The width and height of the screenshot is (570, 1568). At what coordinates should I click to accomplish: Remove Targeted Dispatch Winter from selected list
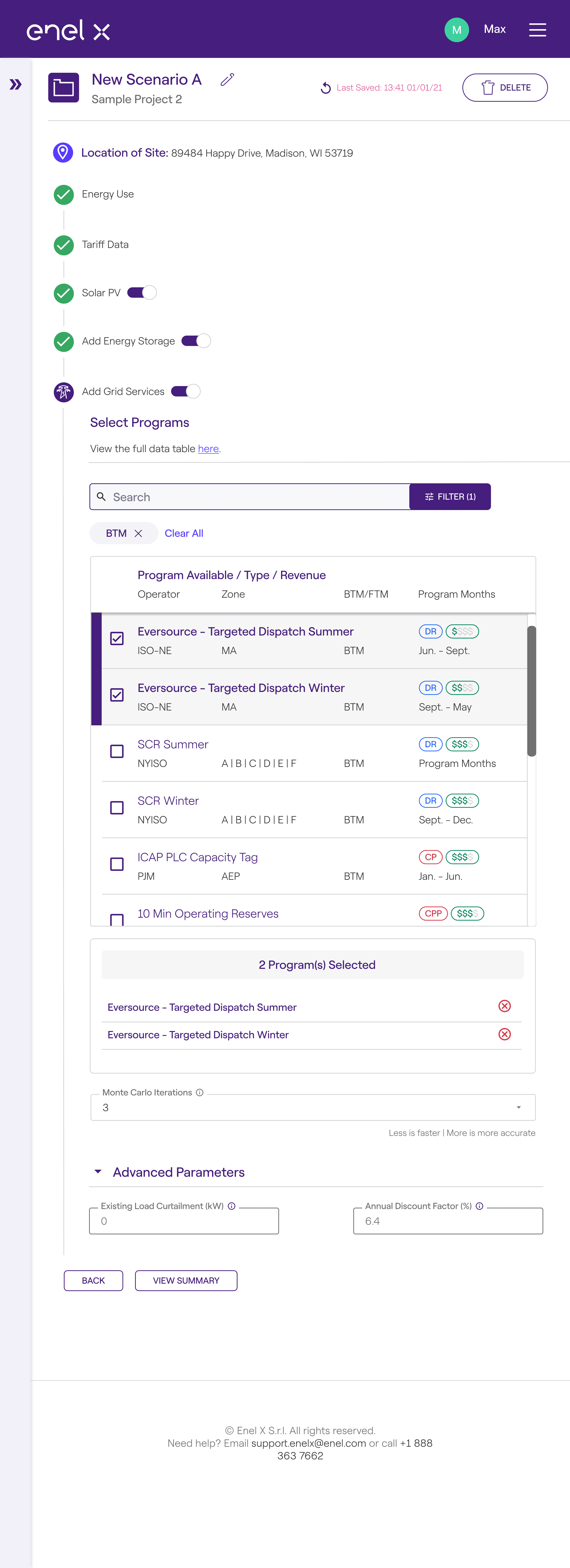point(504,1034)
